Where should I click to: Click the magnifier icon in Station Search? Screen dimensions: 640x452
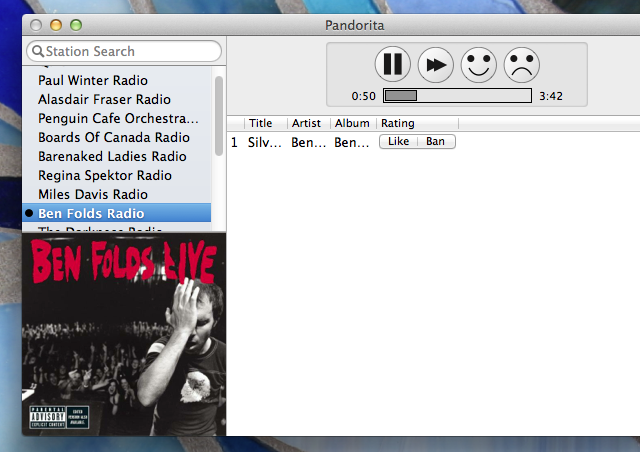click(x=38, y=51)
